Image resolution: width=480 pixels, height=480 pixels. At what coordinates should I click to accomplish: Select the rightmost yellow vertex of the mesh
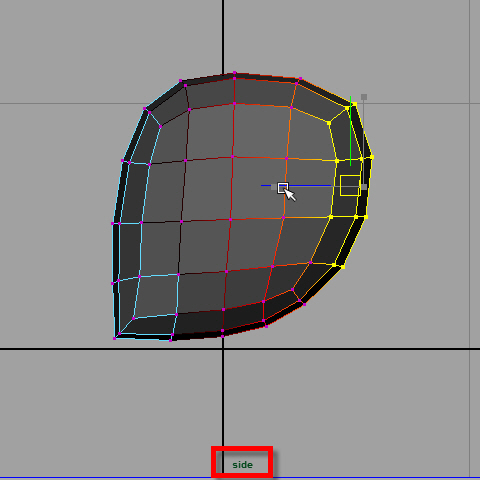[372, 157]
